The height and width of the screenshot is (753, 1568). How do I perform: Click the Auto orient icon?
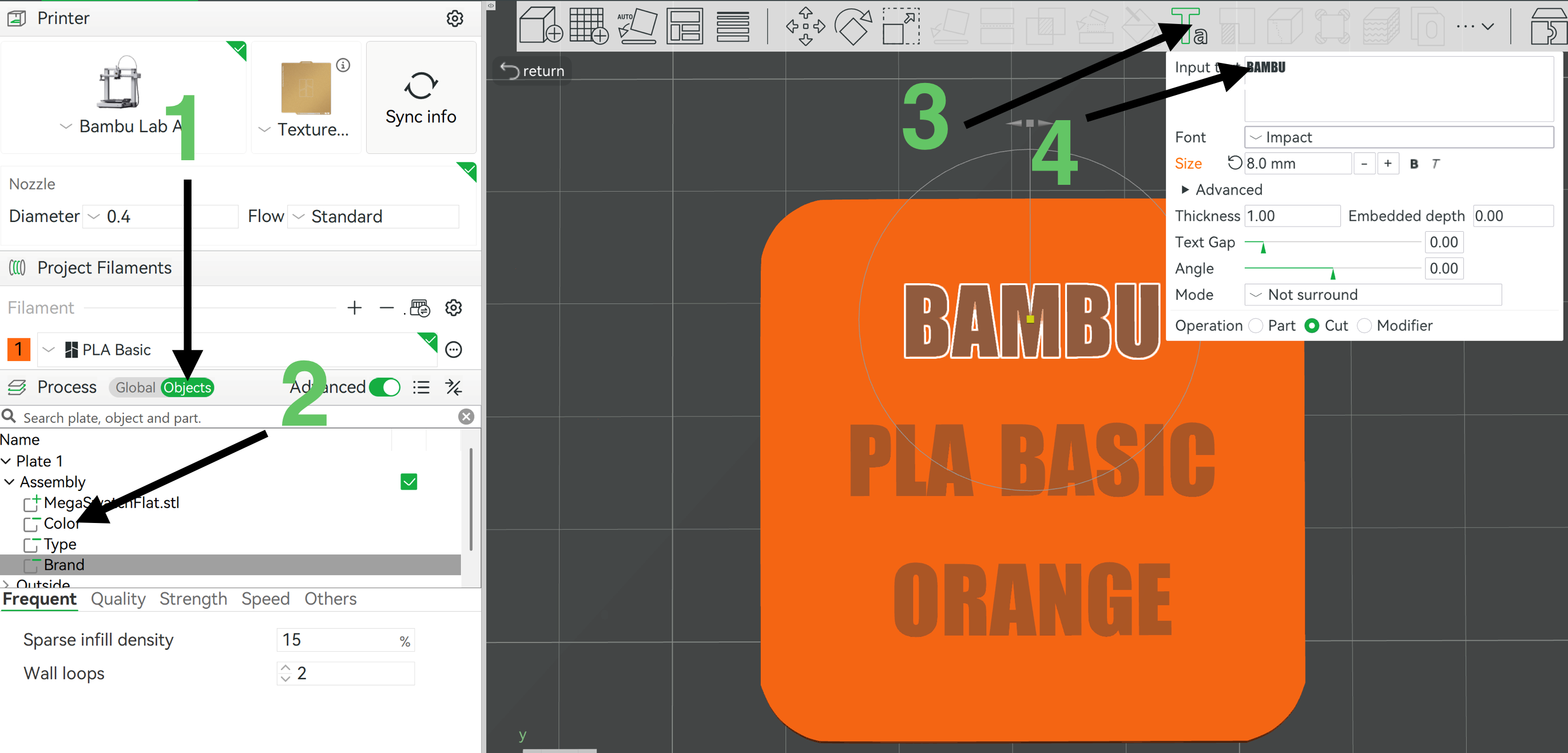[637, 26]
